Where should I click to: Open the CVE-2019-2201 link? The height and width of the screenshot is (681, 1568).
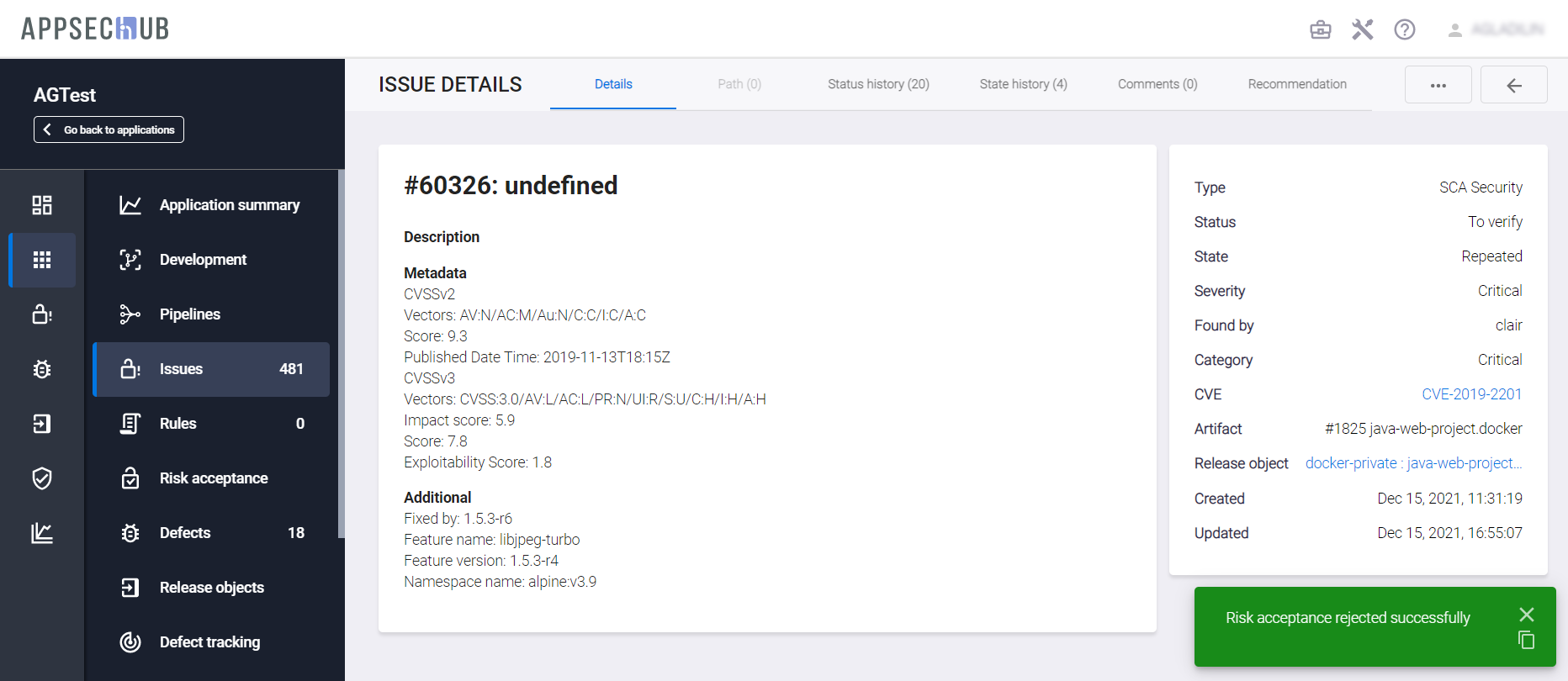click(1471, 394)
